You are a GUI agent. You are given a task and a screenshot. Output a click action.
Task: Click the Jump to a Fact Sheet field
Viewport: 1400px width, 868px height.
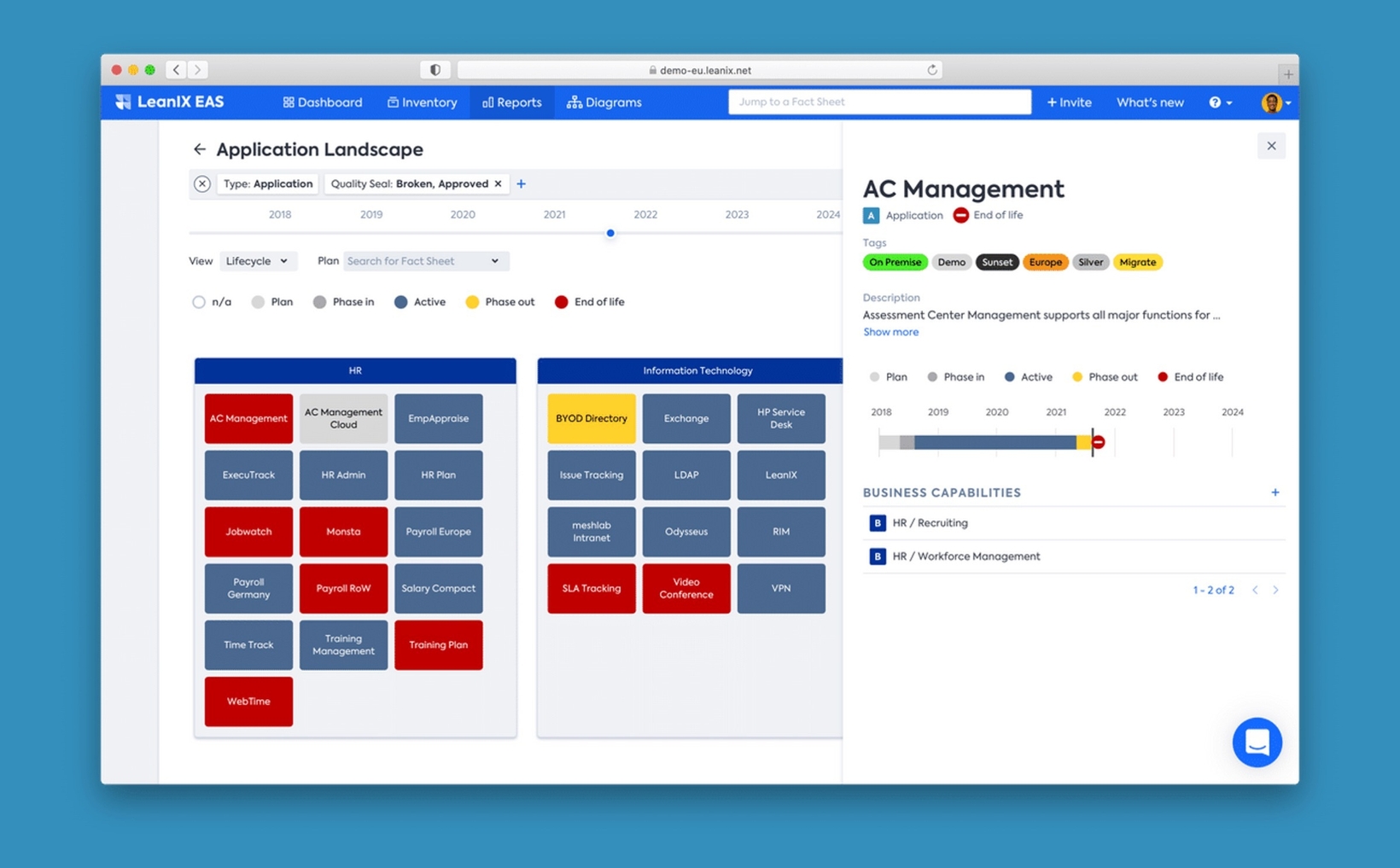tap(879, 102)
